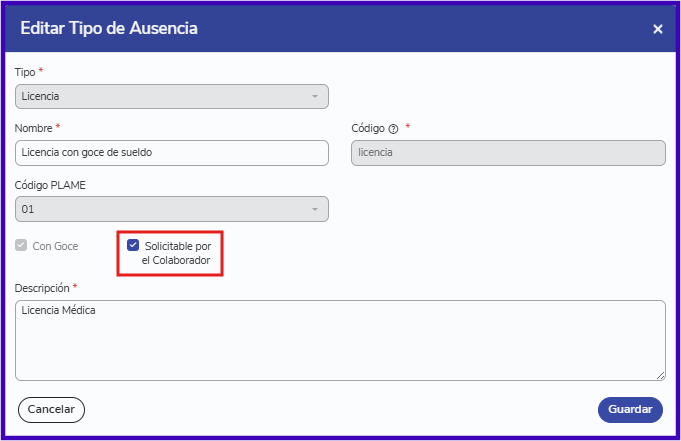Click the Solicitable por el Colaborador label
The height and width of the screenshot is (441, 681).
point(177,253)
